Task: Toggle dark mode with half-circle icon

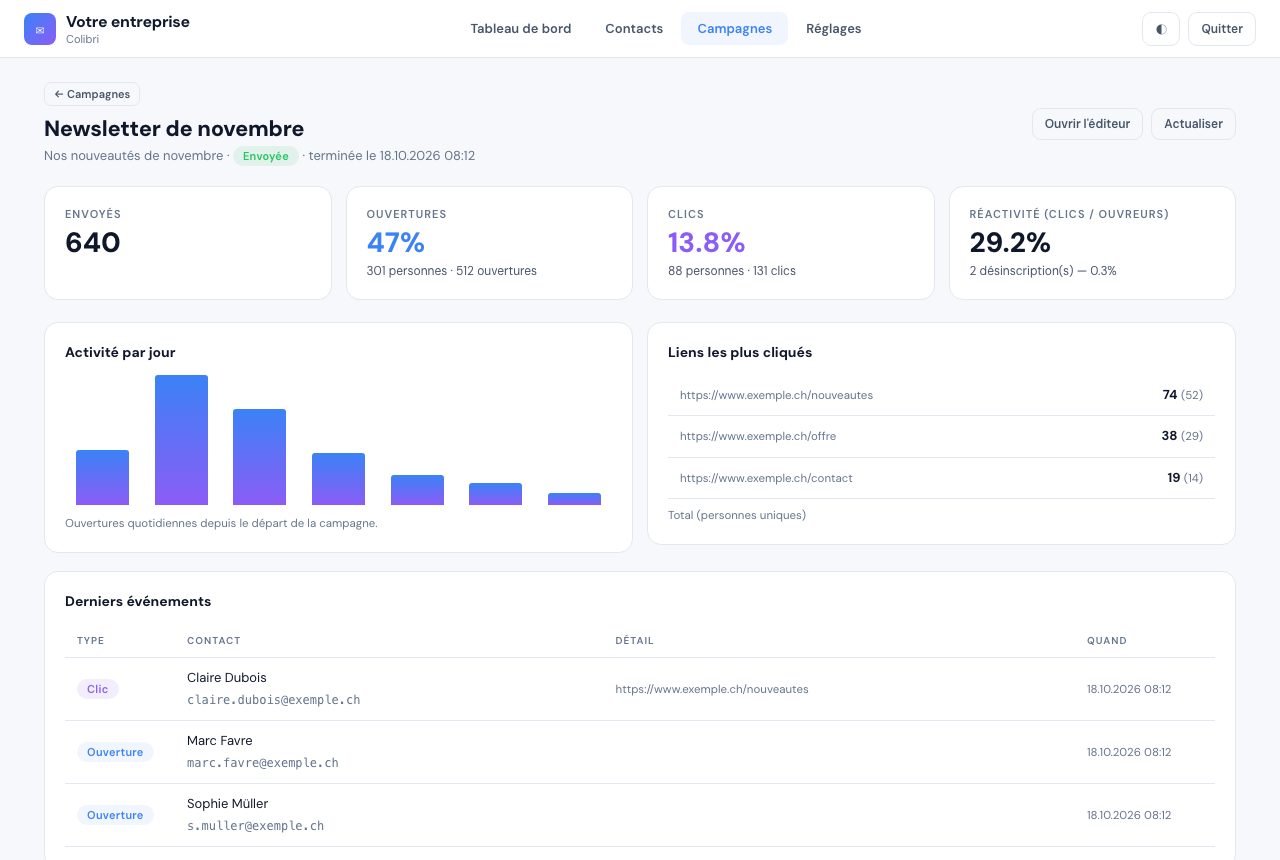Action: click(1161, 29)
